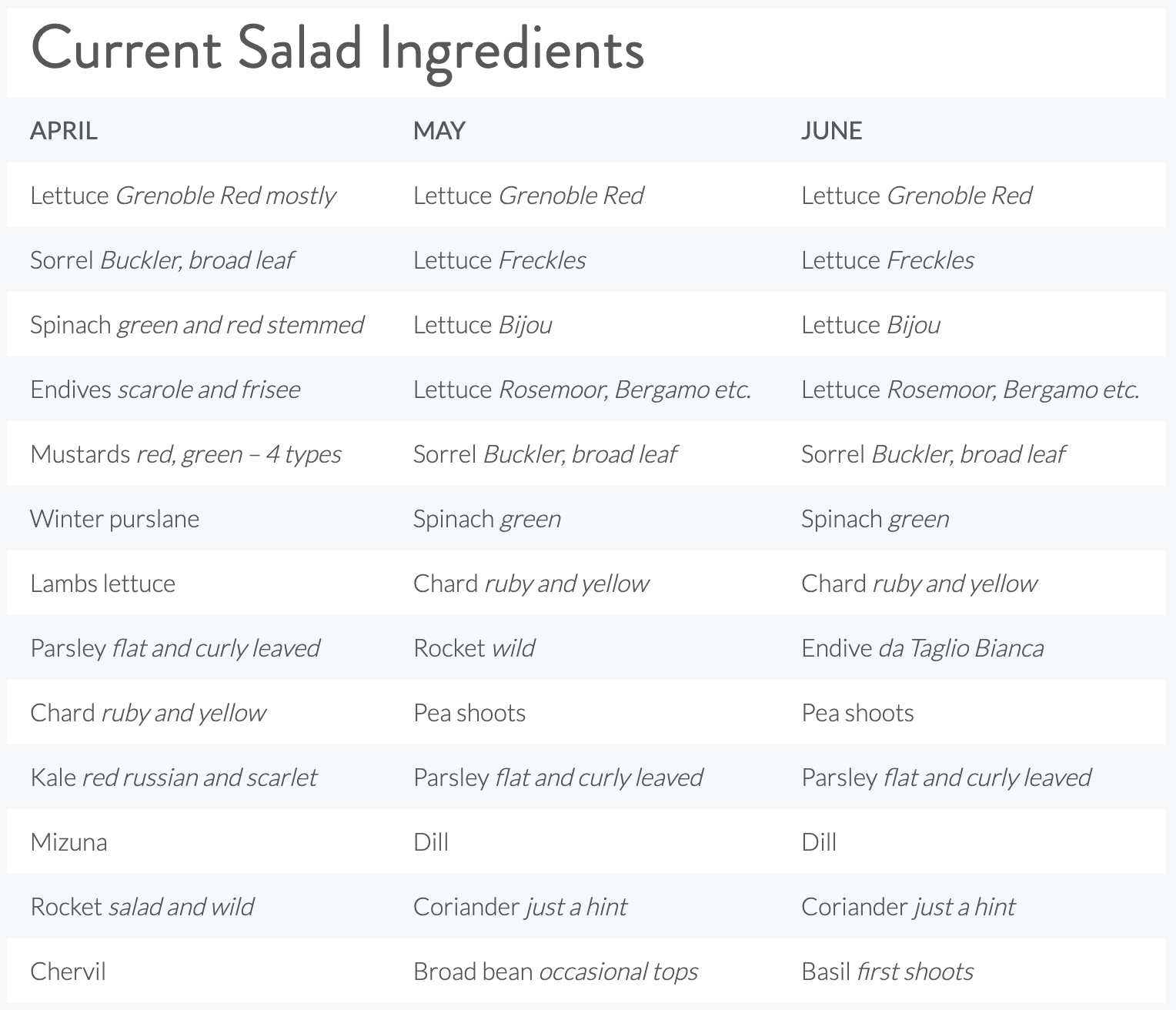Select Lettuce Freckles in the May column

click(x=499, y=260)
